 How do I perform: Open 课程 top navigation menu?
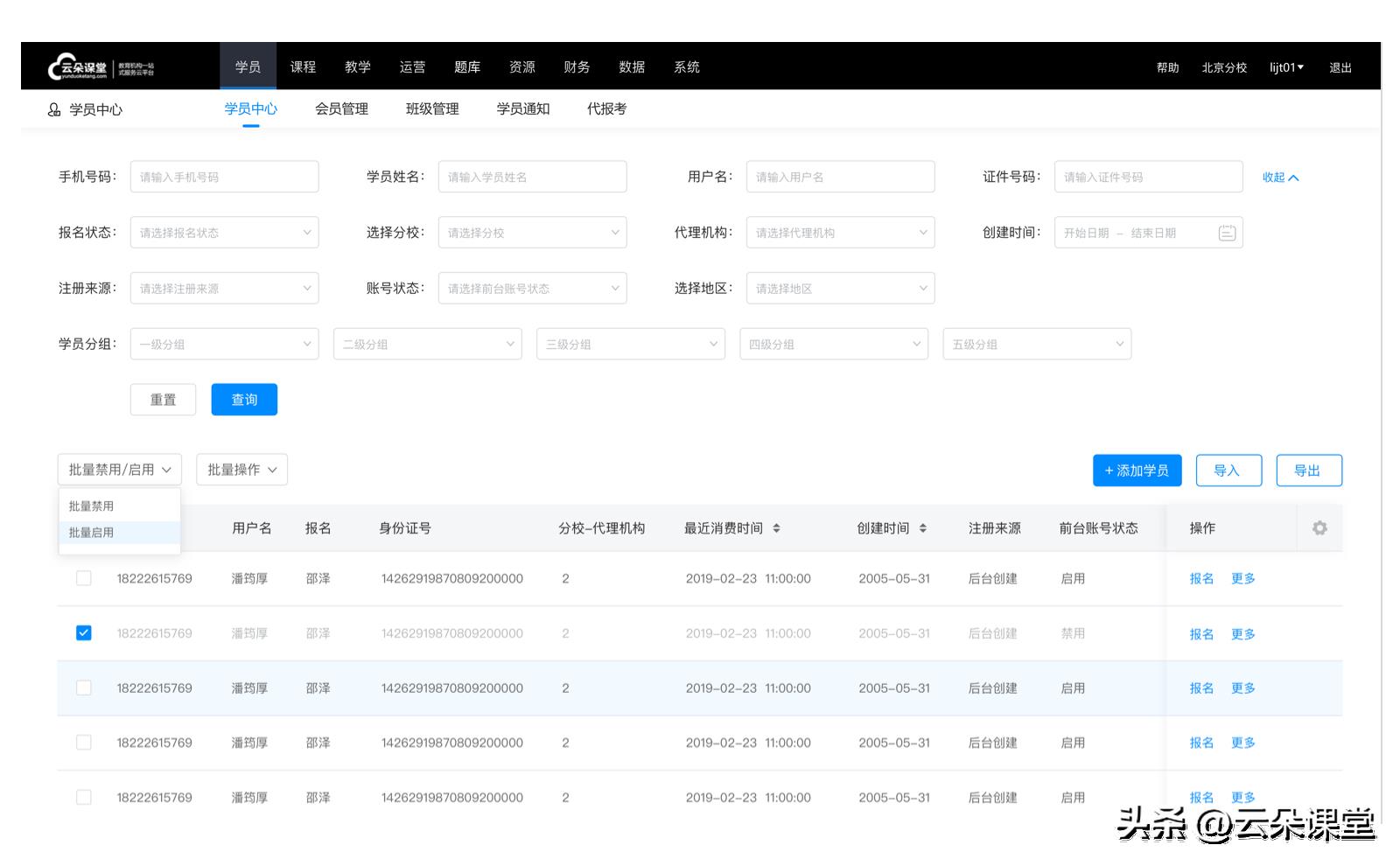pos(303,66)
